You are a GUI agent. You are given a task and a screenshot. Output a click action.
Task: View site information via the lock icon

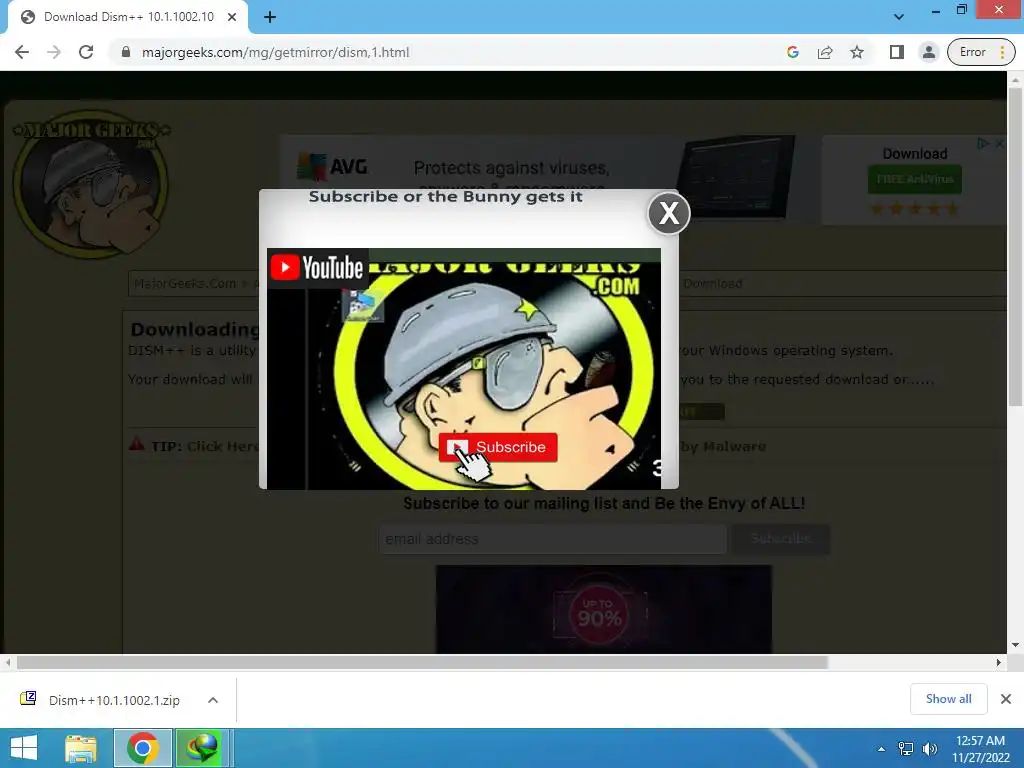[126, 52]
